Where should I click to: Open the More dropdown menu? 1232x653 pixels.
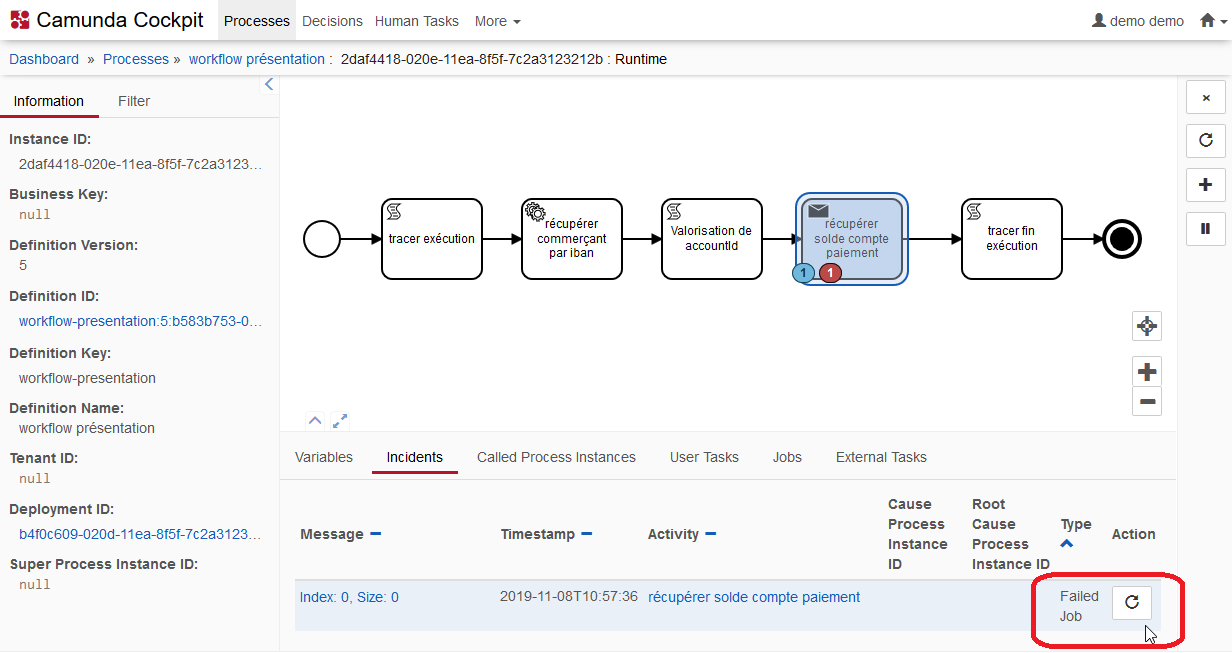click(x=497, y=21)
